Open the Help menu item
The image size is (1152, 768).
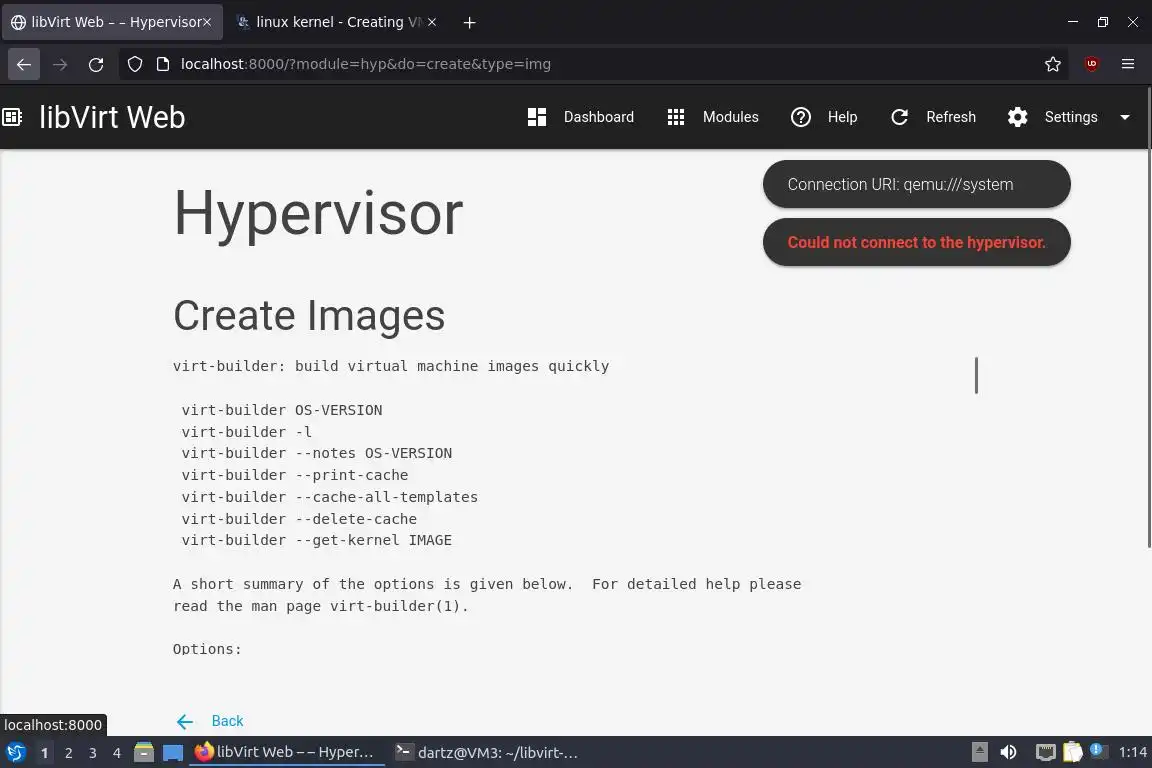(842, 117)
